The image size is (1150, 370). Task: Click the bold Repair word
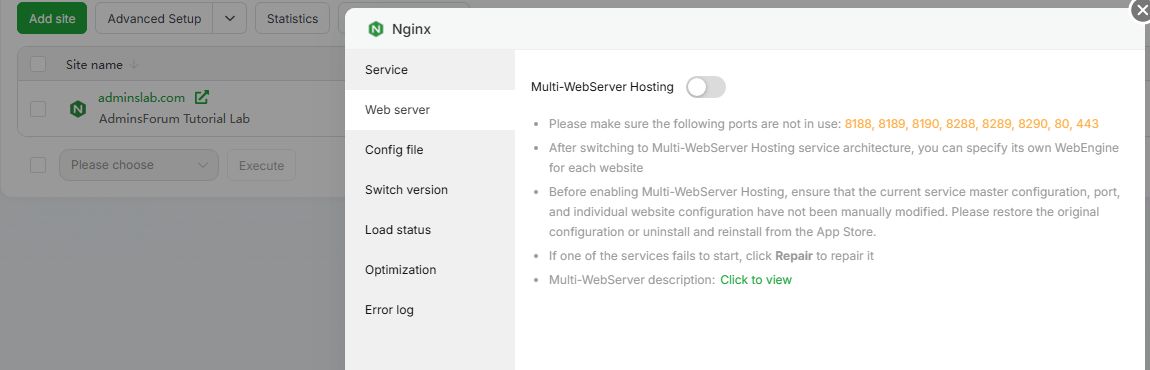[794, 256]
